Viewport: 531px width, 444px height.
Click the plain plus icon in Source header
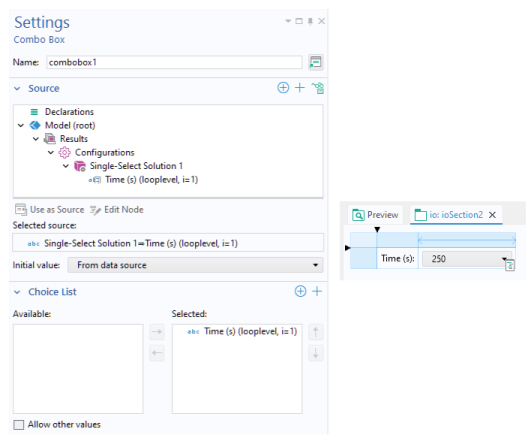click(x=300, y=88)
